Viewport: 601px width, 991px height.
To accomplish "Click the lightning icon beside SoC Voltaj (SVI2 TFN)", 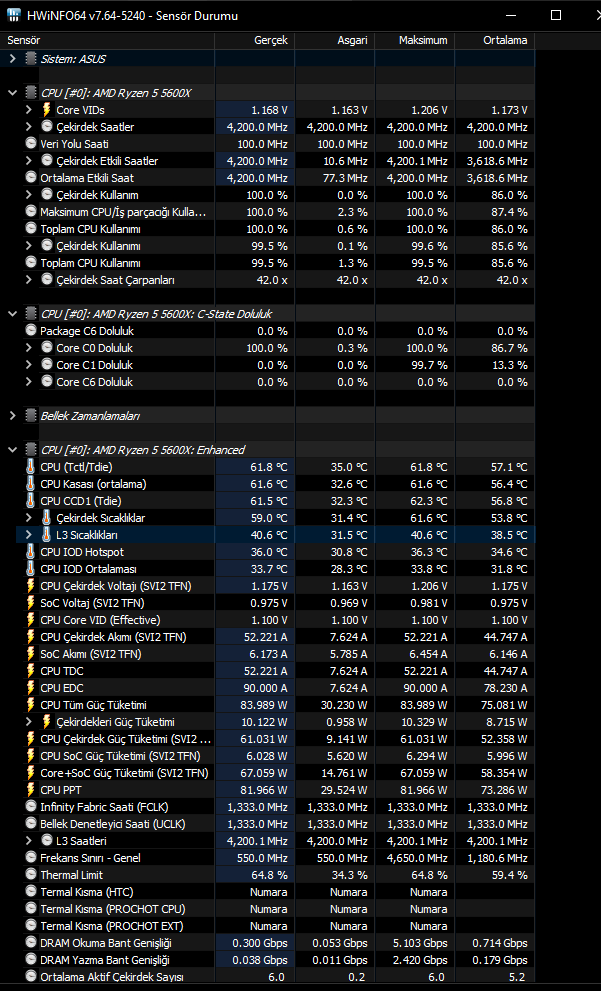I will tap(30, 603).
